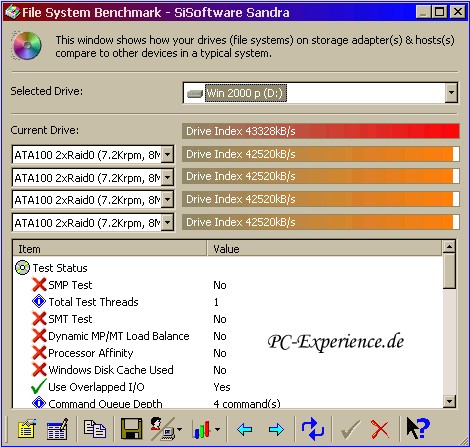Image resolution: width=470 pixels, height=447 pixels.
Task: Save results with the floppy disk icon
Action: click(132, 429)
